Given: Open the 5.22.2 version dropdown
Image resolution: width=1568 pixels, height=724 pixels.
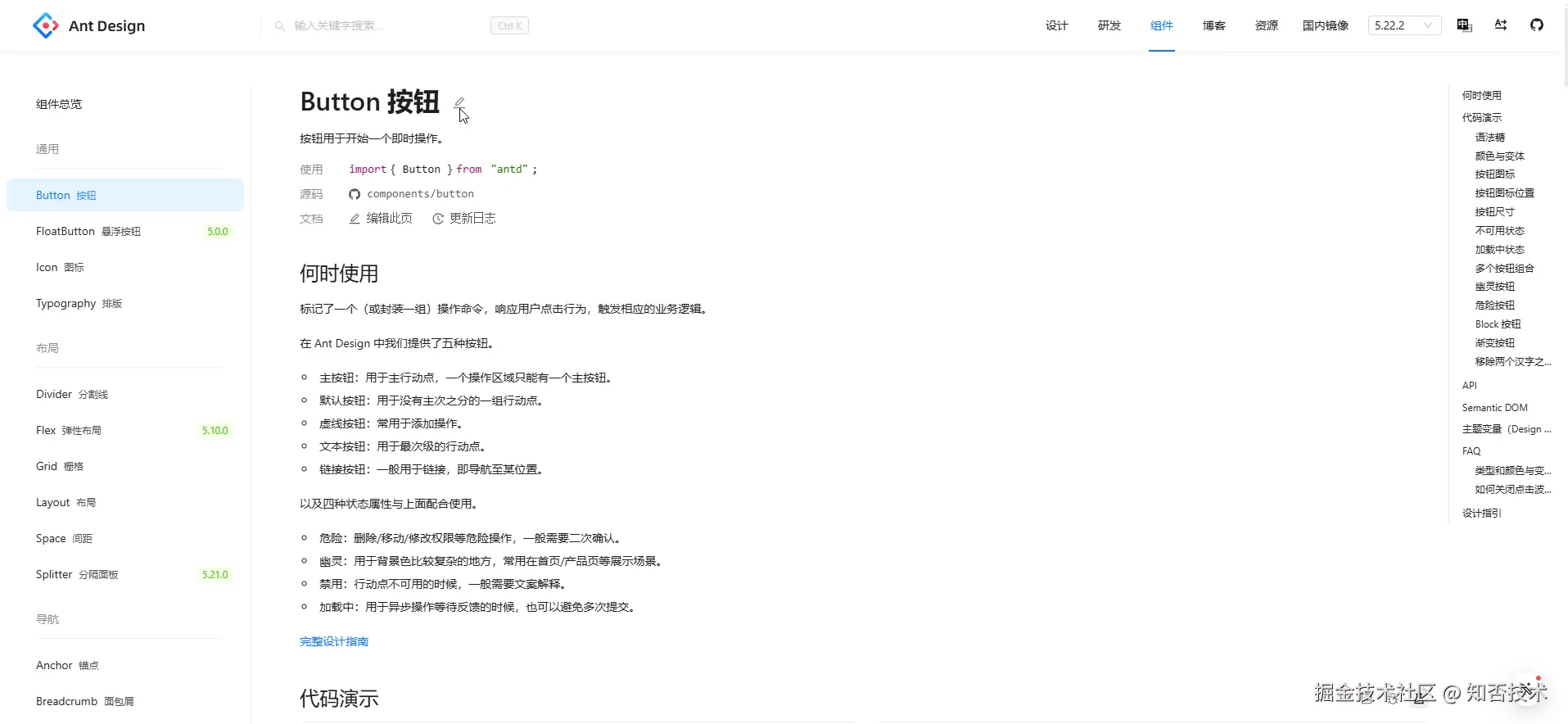Looking at the screenshot, I should pyautogui.click(x=1404, y=25).
